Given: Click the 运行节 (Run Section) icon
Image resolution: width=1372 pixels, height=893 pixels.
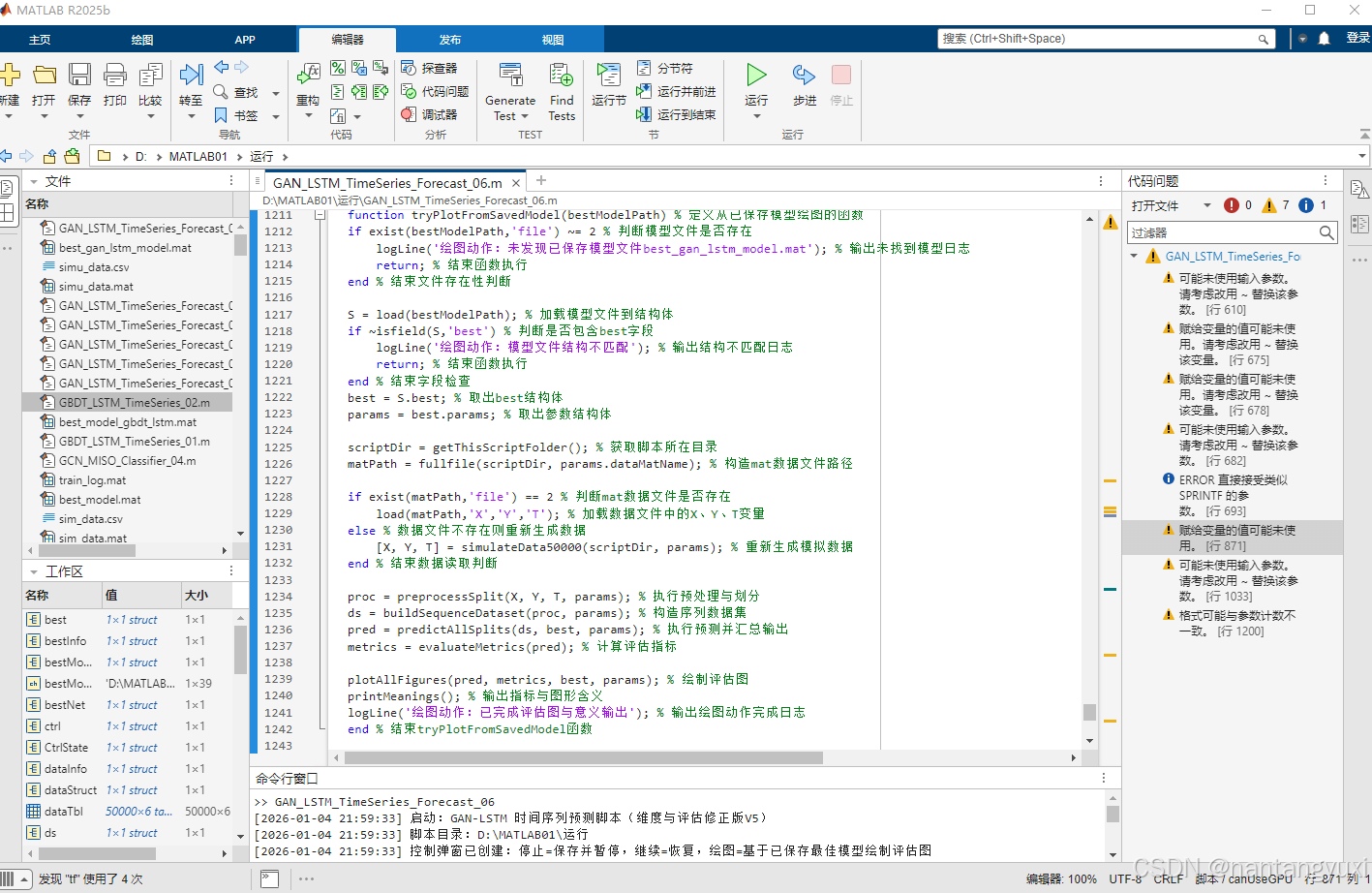Looking at the screenshot, I should click(x=609, y=75).
